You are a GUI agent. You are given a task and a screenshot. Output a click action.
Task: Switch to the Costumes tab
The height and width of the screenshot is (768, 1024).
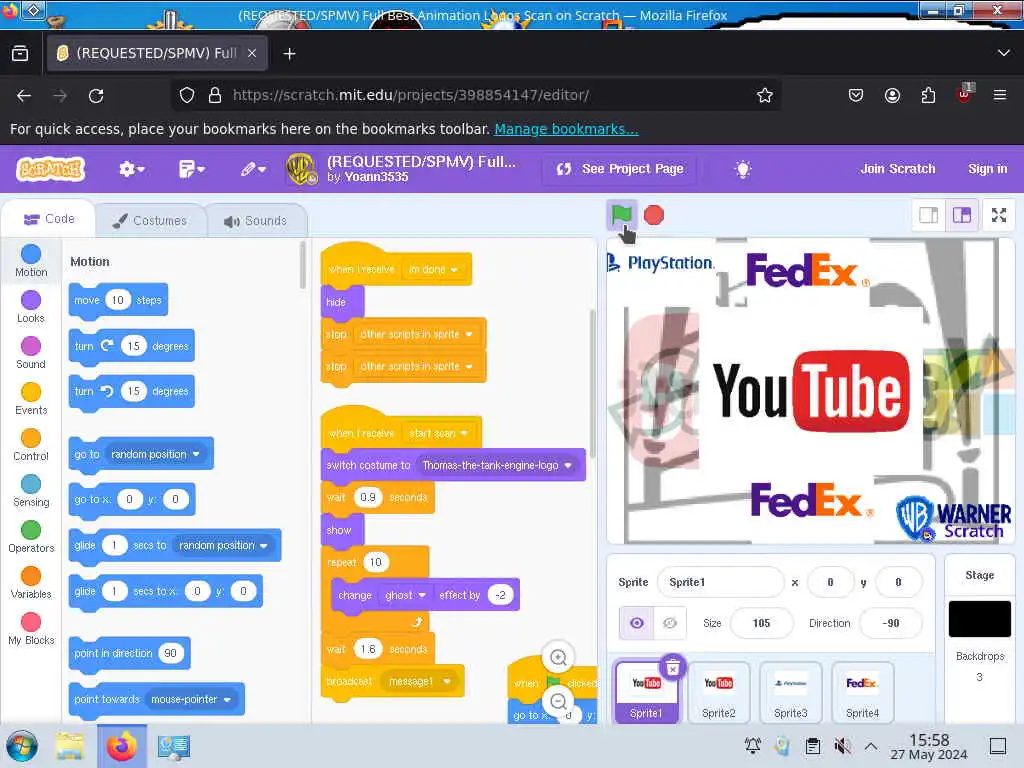point(150,221)
